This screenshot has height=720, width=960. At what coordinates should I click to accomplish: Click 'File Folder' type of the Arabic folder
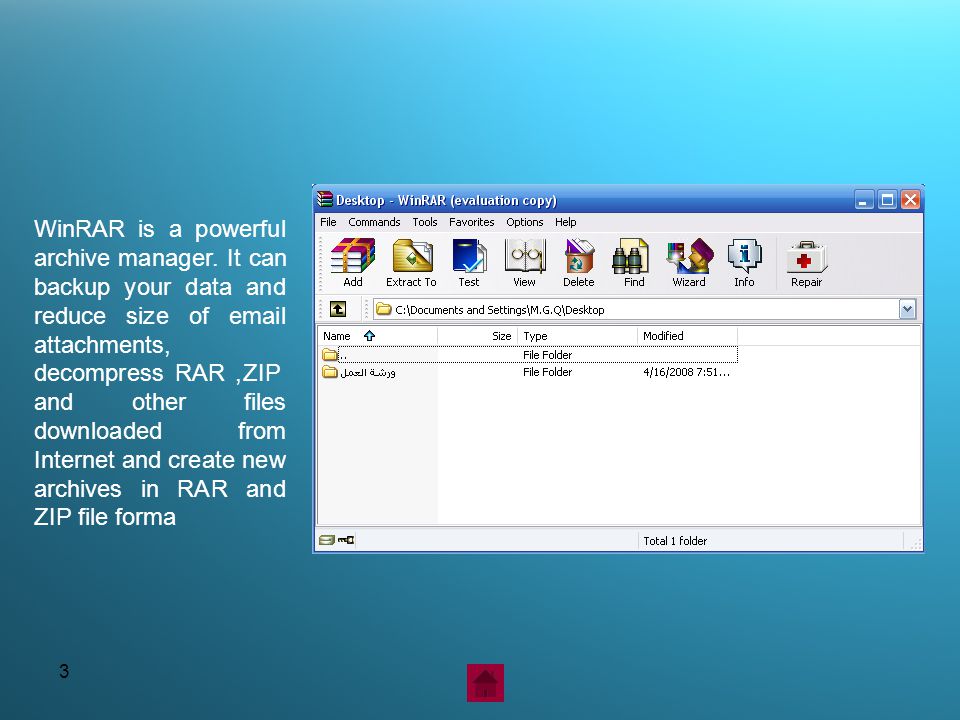547,372
